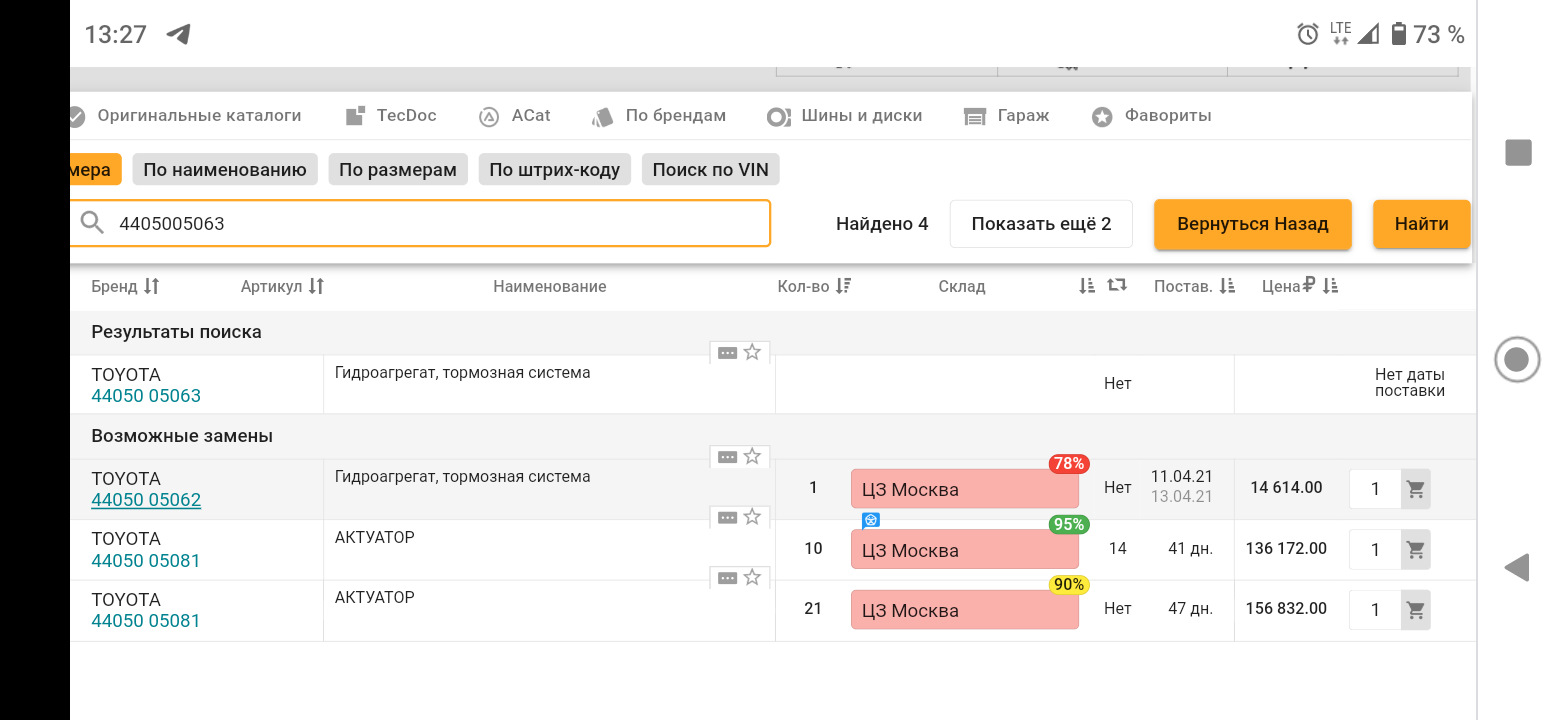The image size is (1560, 720).
Task: Open comment icon for 156 832.00 АКТУАТОР row
Action: (x=728, y=578)
